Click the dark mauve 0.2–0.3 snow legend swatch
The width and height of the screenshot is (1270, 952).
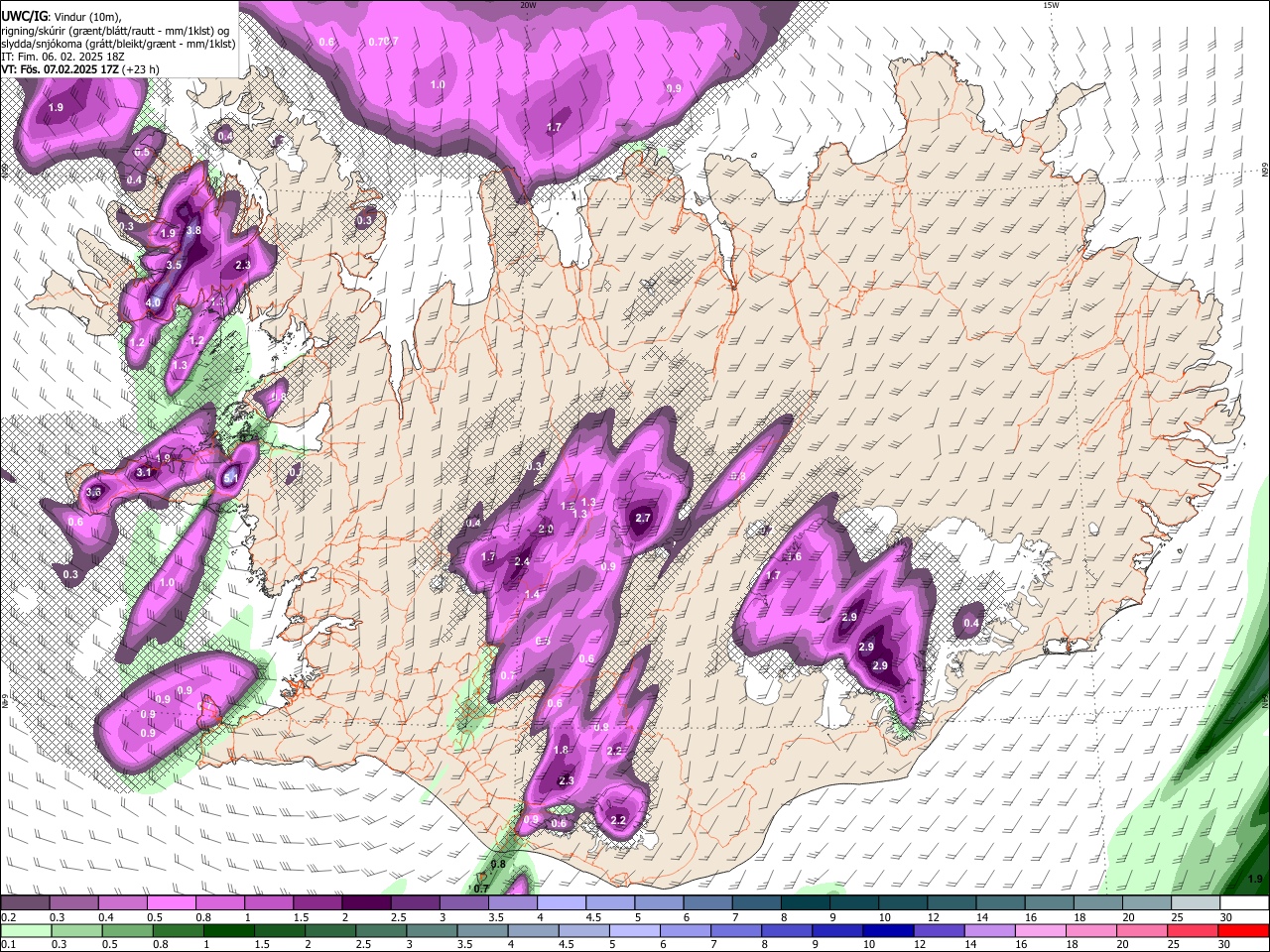click(x=26, y=903)
